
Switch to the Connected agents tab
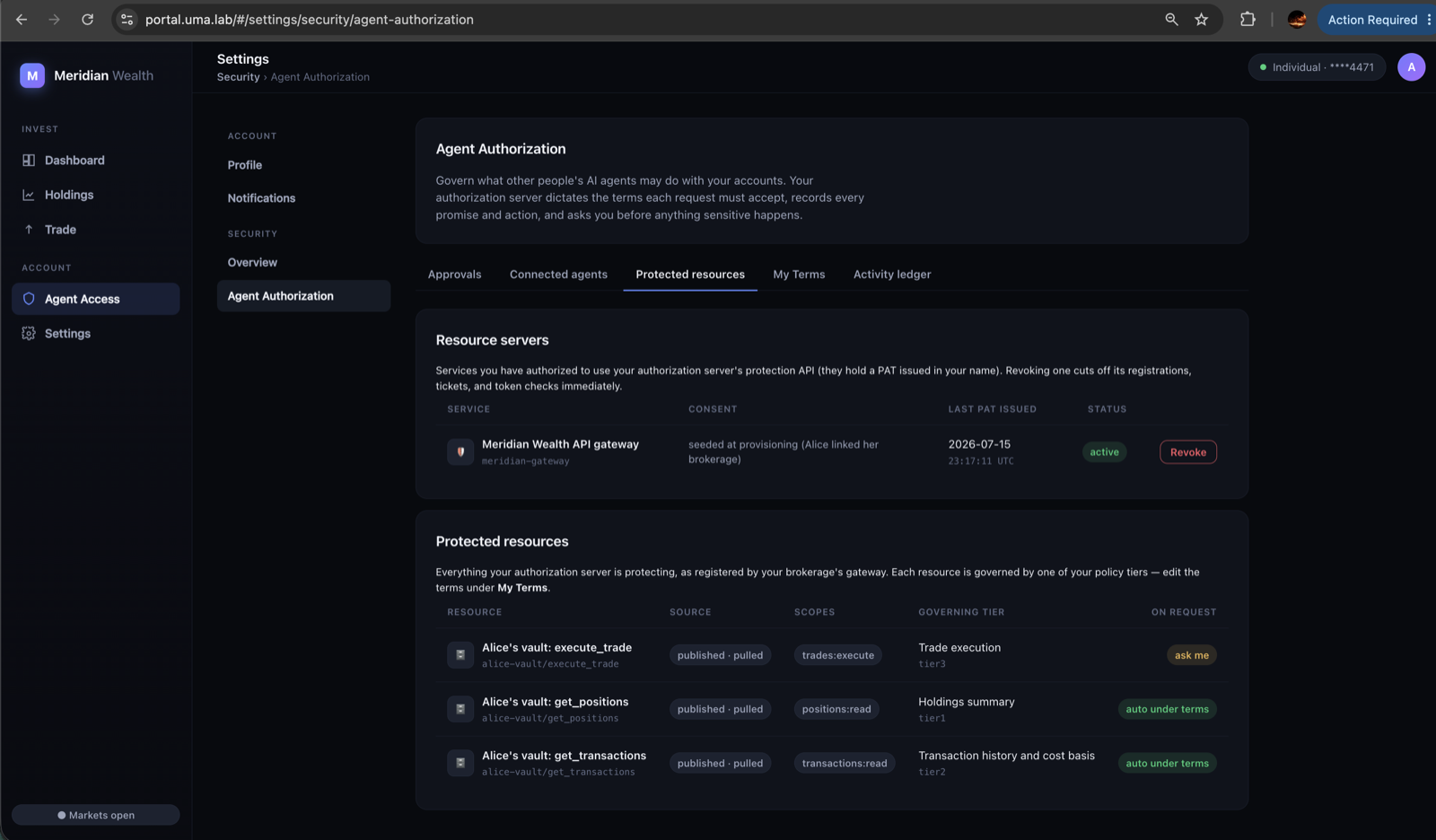pyautogui.click(x=558, y=275)
